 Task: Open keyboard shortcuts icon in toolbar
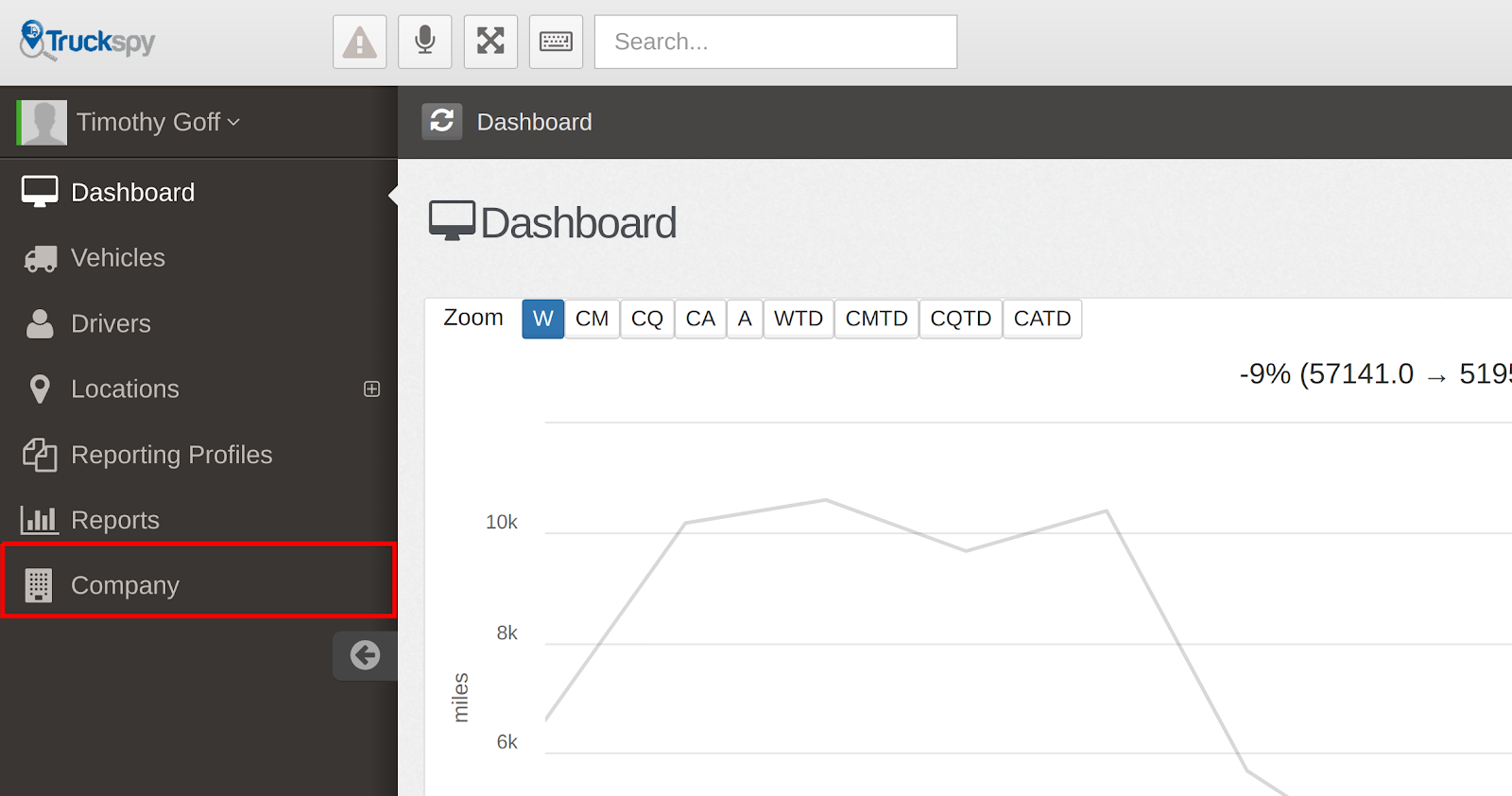556,42
